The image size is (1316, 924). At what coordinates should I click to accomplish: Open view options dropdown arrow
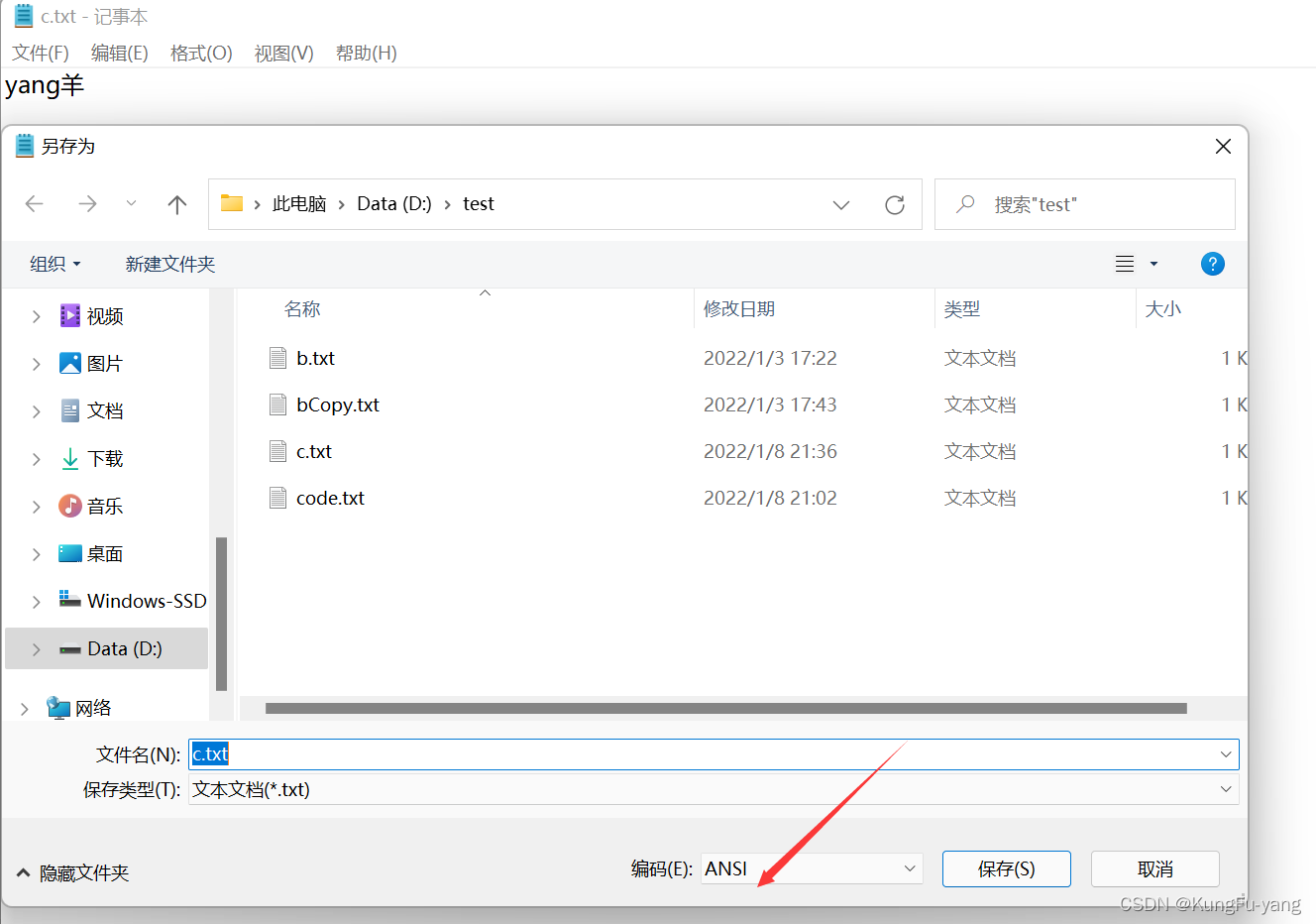[1153, 264]
